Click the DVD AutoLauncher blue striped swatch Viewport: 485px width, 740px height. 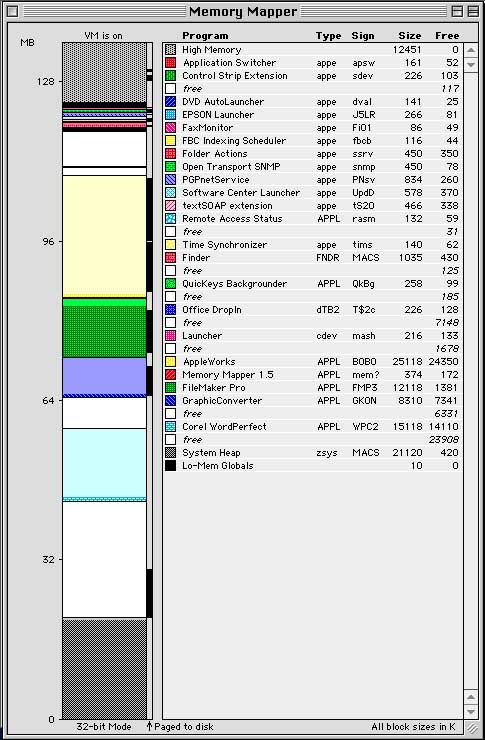(x=170, y=101)
